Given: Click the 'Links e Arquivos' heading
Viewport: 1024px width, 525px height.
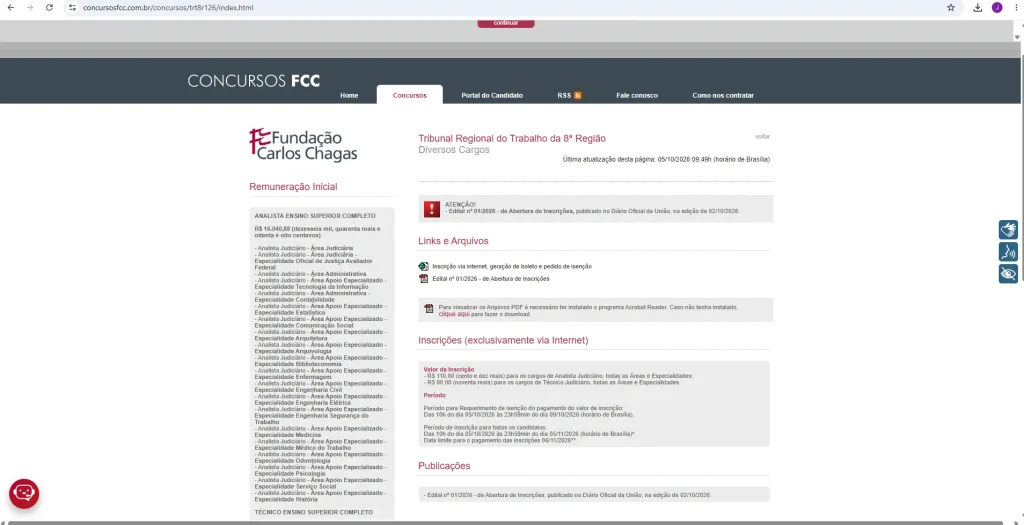Looking at the screenshot, I should [x=453, y=241].
